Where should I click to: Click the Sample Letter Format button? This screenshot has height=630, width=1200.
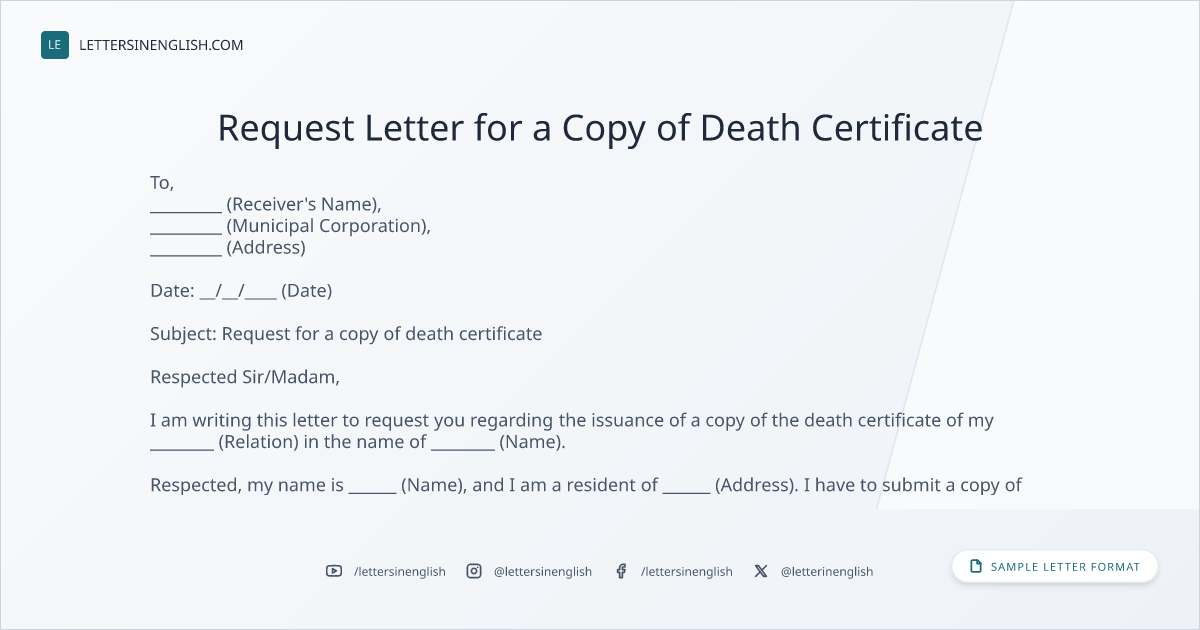click(x=1055, y=567)
